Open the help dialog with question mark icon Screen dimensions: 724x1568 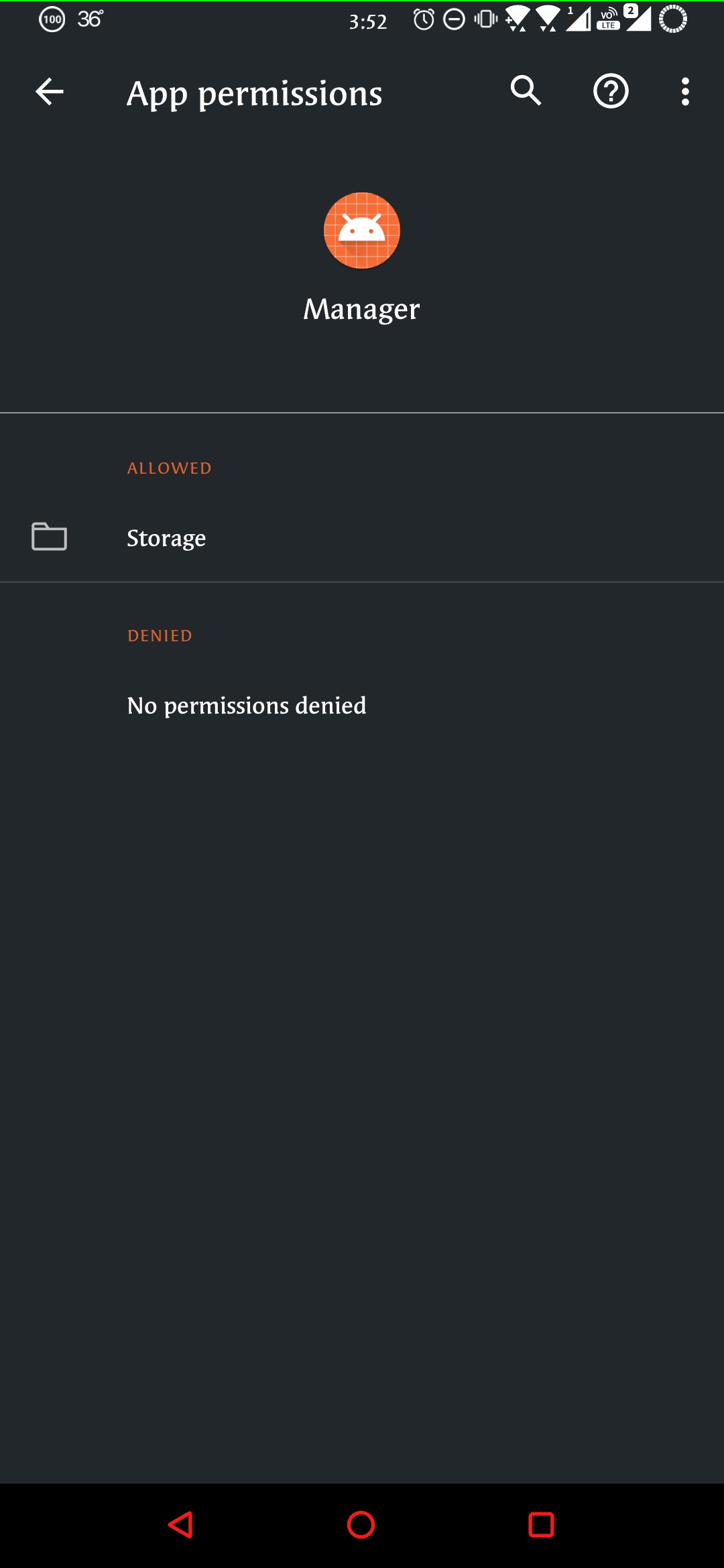point(611,92)
